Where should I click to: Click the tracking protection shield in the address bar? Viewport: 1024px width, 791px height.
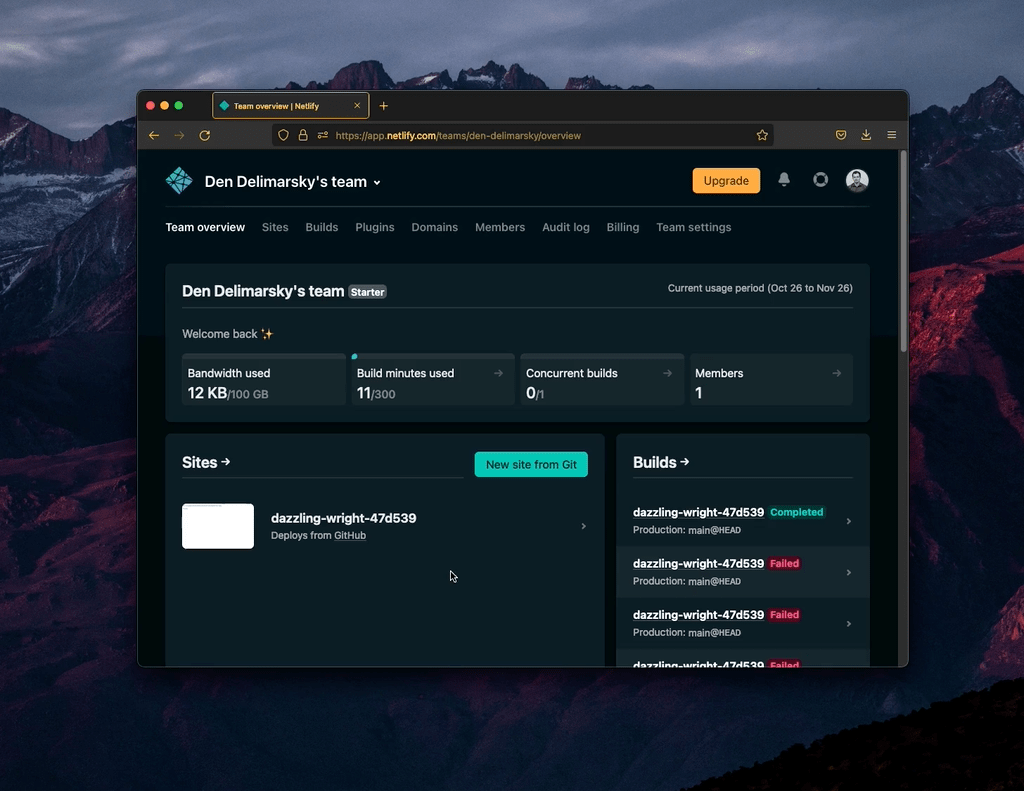pyautogui.click(x=283, y=135)
